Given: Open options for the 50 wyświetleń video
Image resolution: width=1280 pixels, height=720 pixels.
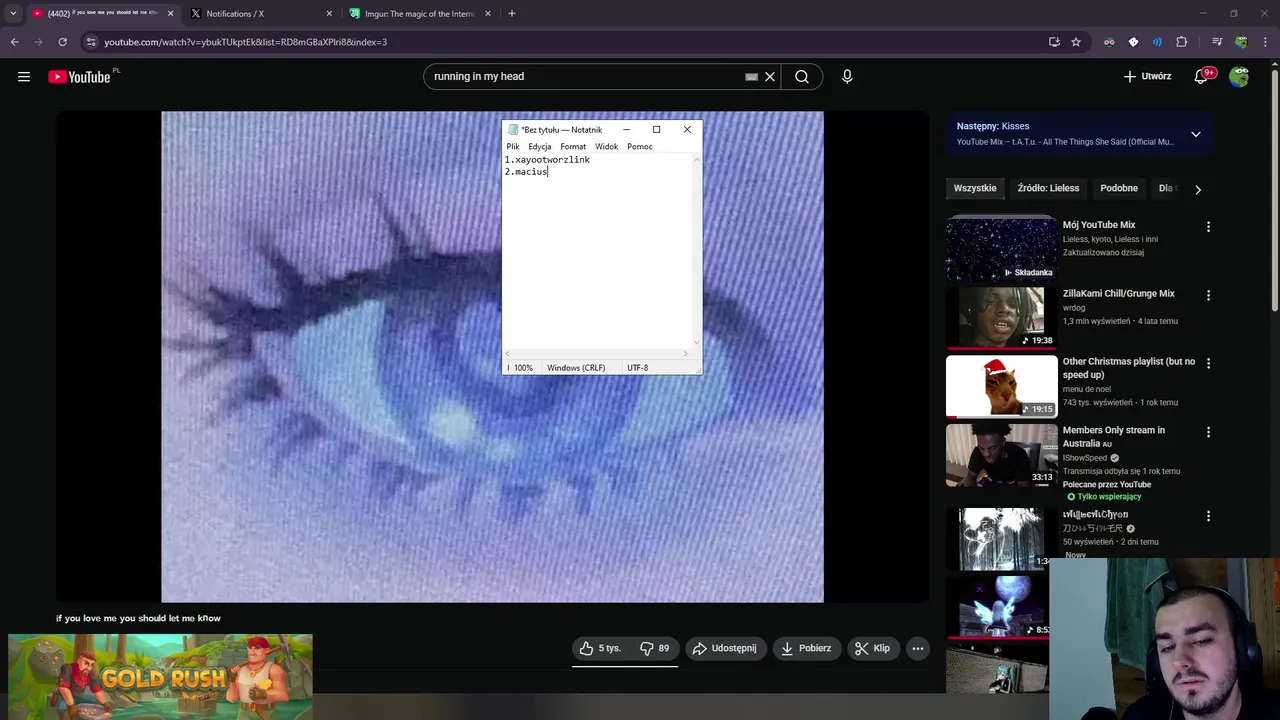Looking at the screenshot, I should tap(1208, 516).
